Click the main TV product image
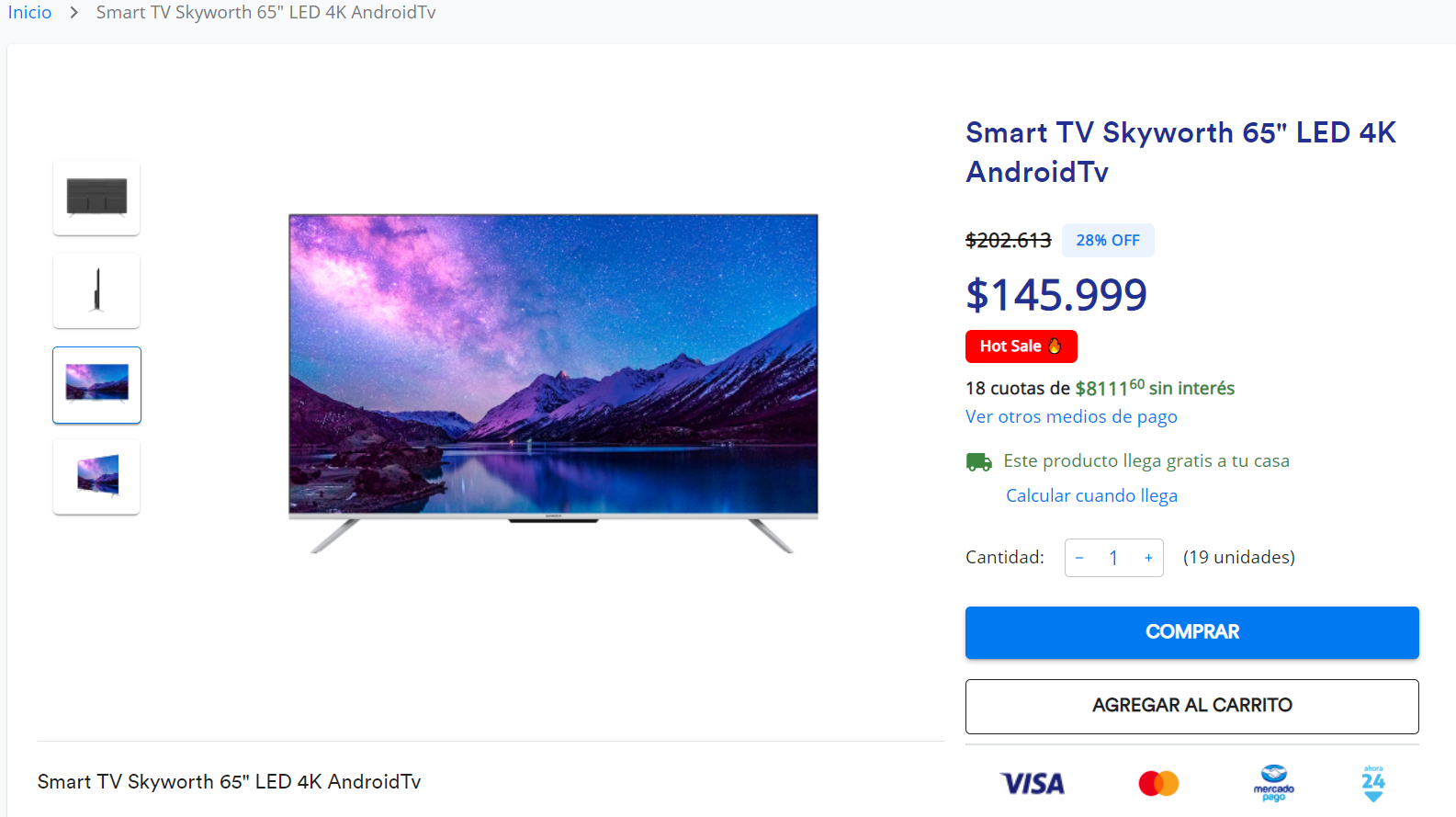Viewport: 1456px width, 817px height. [x=553, y=383]
